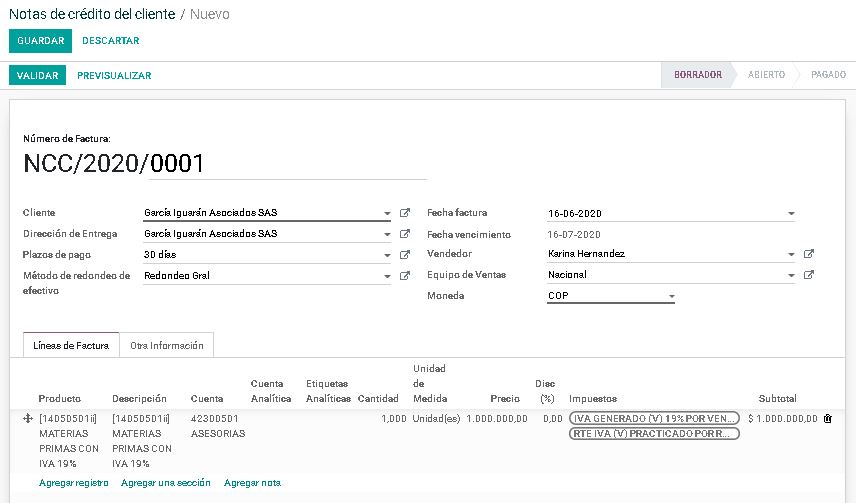The height and width of the screenshot is (503, 856).
Task: Click the Disc (%) column header
Action: (546, 391)
